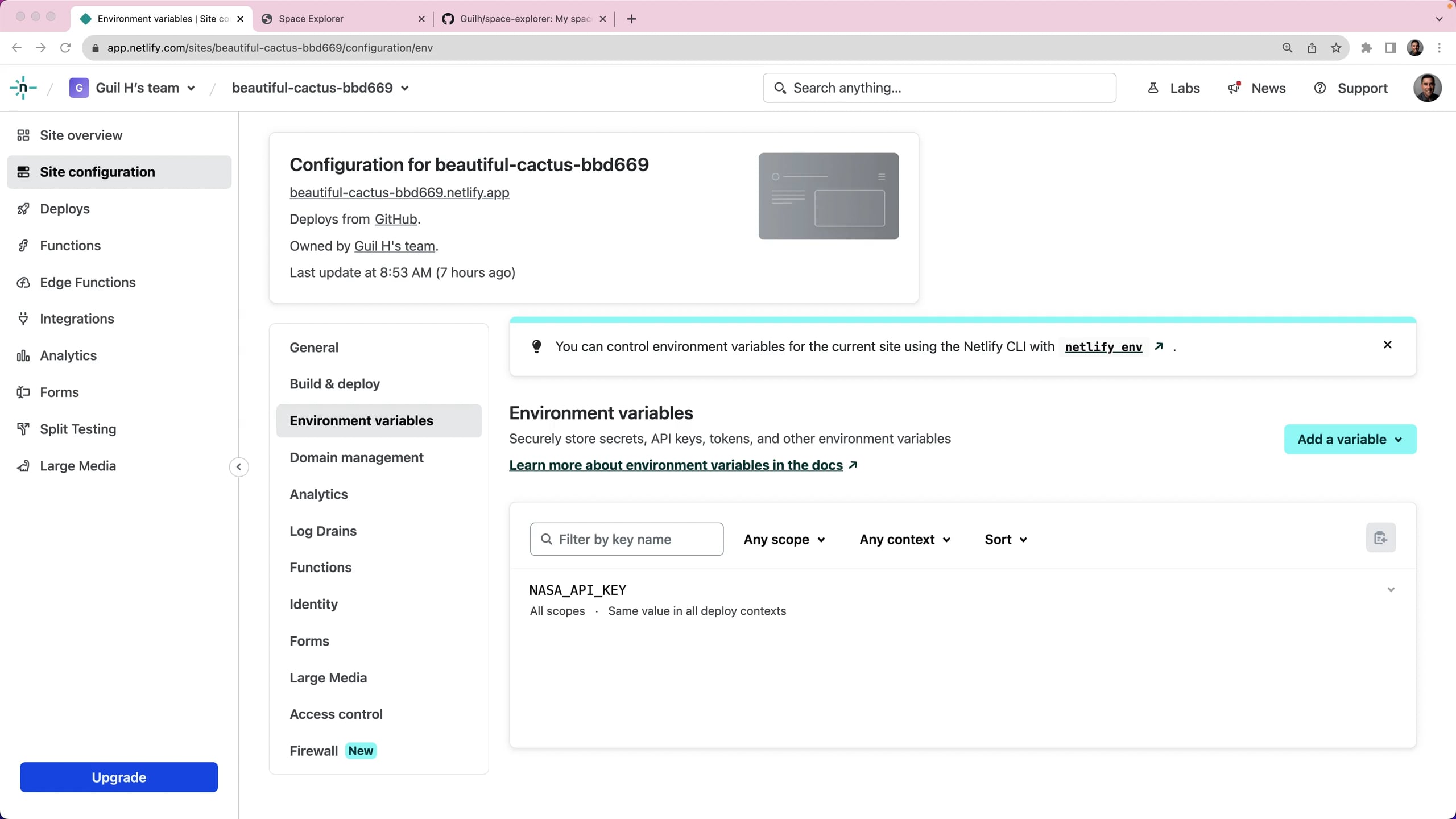1456x819 pixels.
Task: Click the site preview thumbnail
Action: point(828,196)
